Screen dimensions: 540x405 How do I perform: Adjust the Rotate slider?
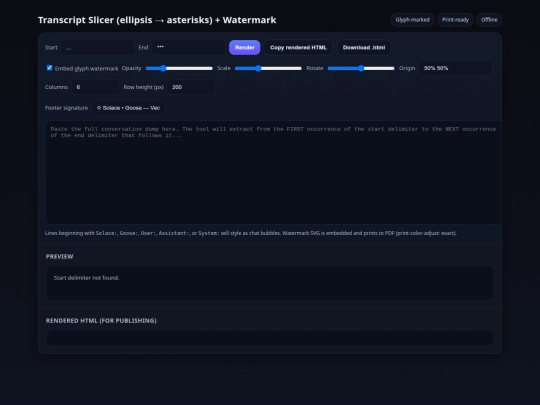click(x=361, y=68)
